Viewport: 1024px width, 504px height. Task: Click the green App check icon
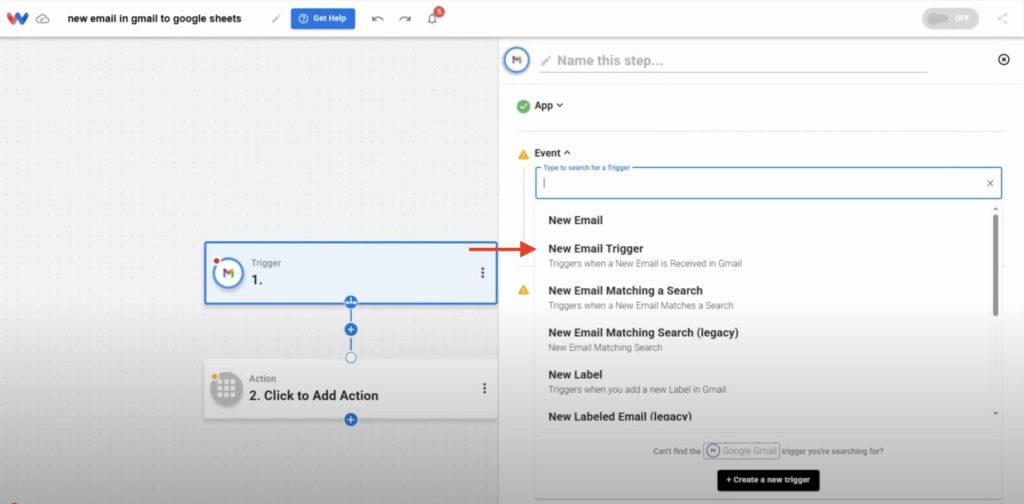pos(523,106)
